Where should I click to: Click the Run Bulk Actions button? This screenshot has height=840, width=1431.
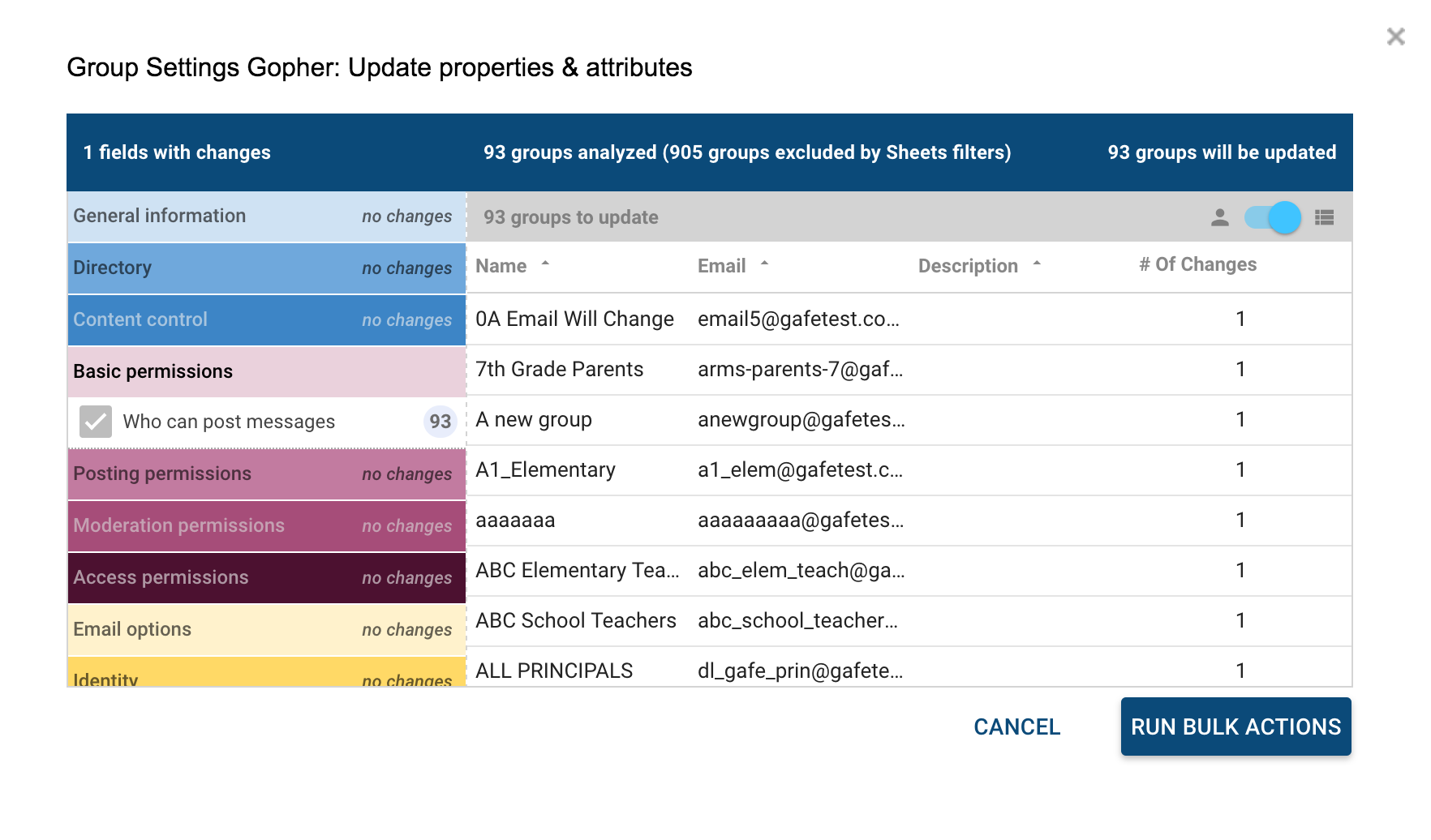click(x=1235, y=726)
